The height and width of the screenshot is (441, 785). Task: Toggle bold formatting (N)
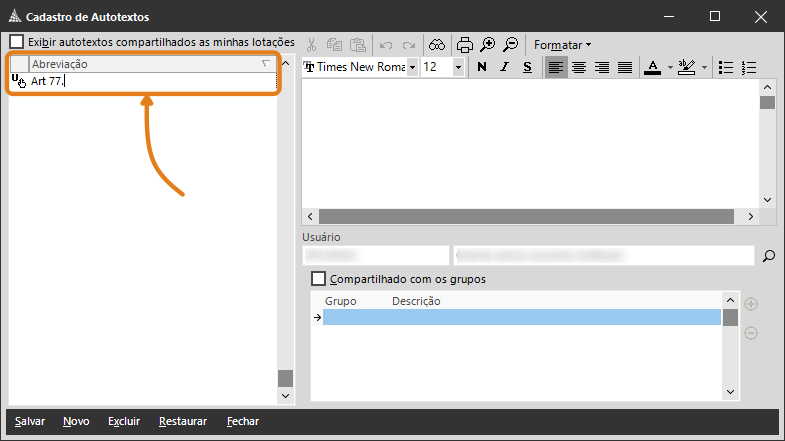tap(482, 67)
